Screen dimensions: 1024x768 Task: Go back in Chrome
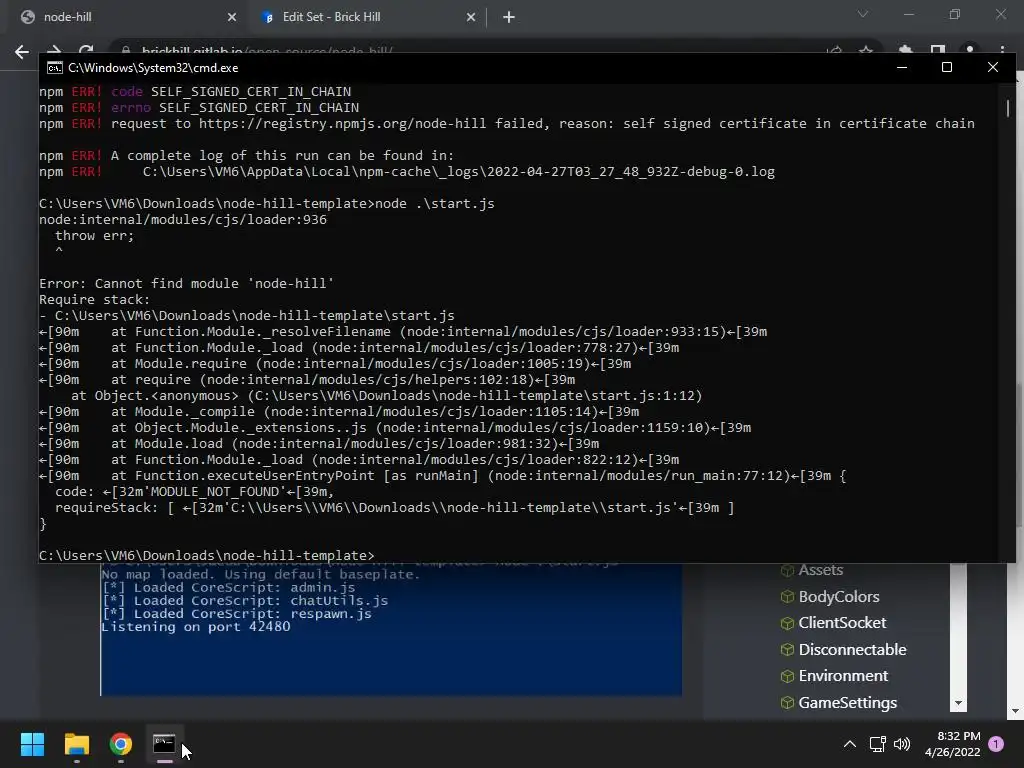click(x=22, y=52)
